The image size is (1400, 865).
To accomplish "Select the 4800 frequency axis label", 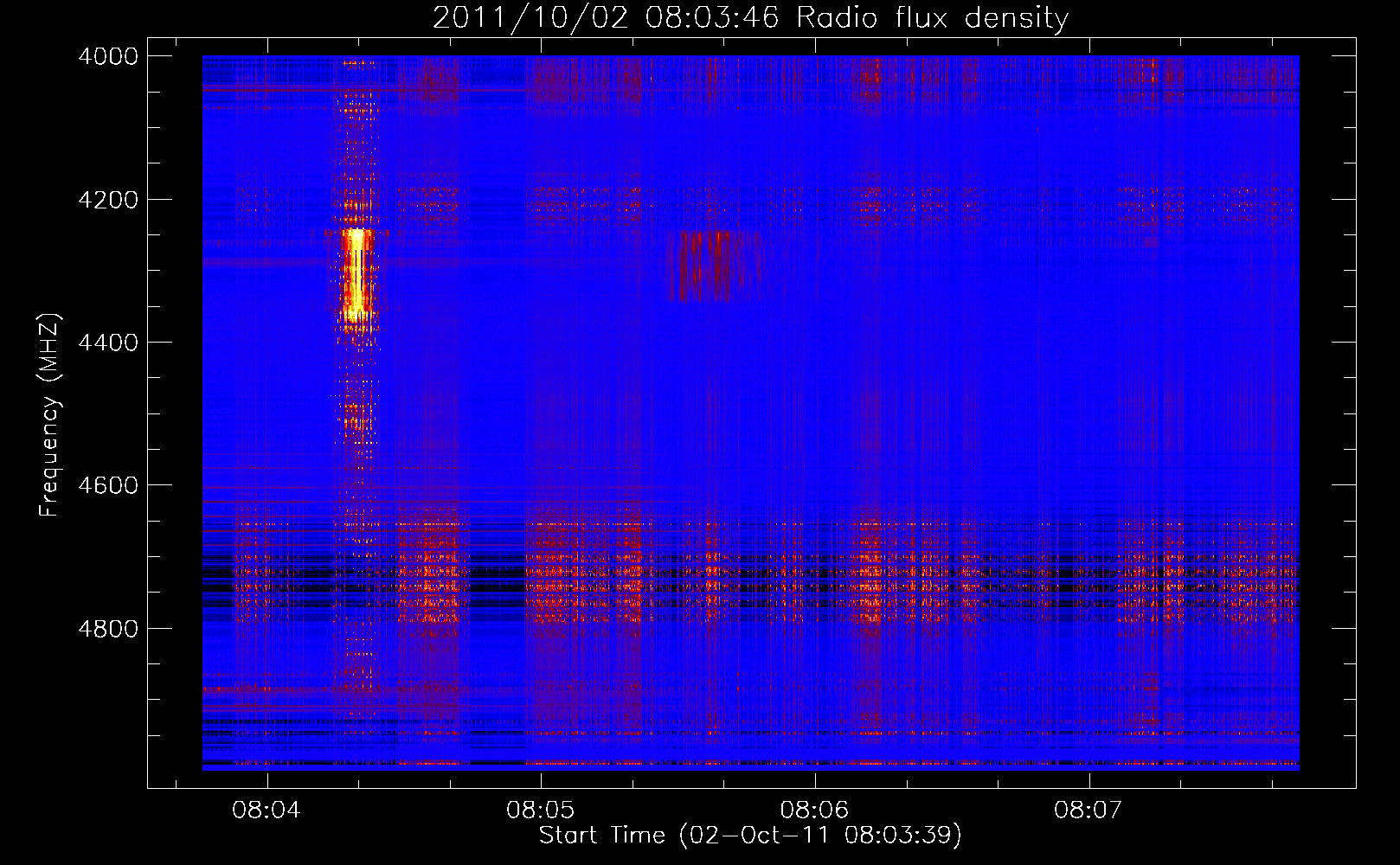I will coord(108,628).
